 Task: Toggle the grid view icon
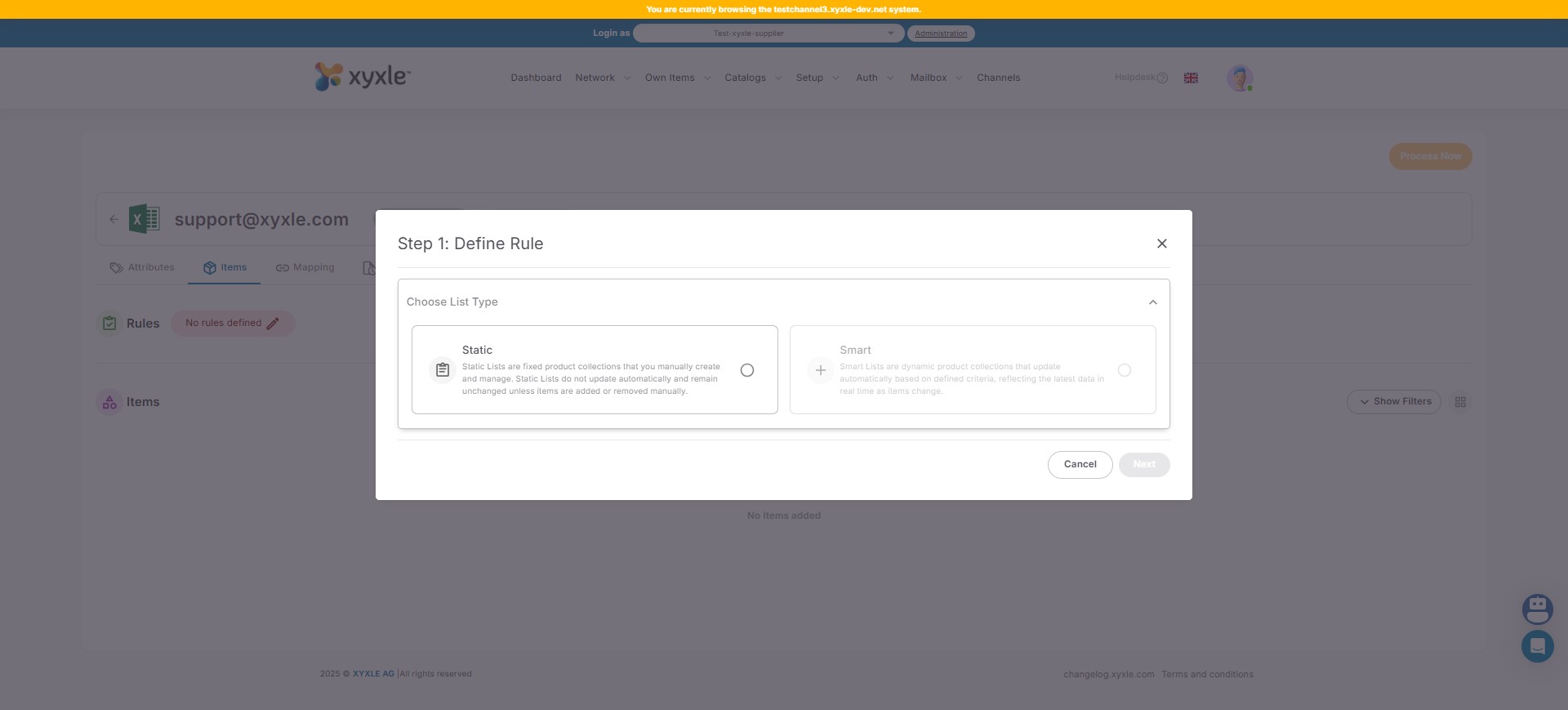[x=1460, y=402]
